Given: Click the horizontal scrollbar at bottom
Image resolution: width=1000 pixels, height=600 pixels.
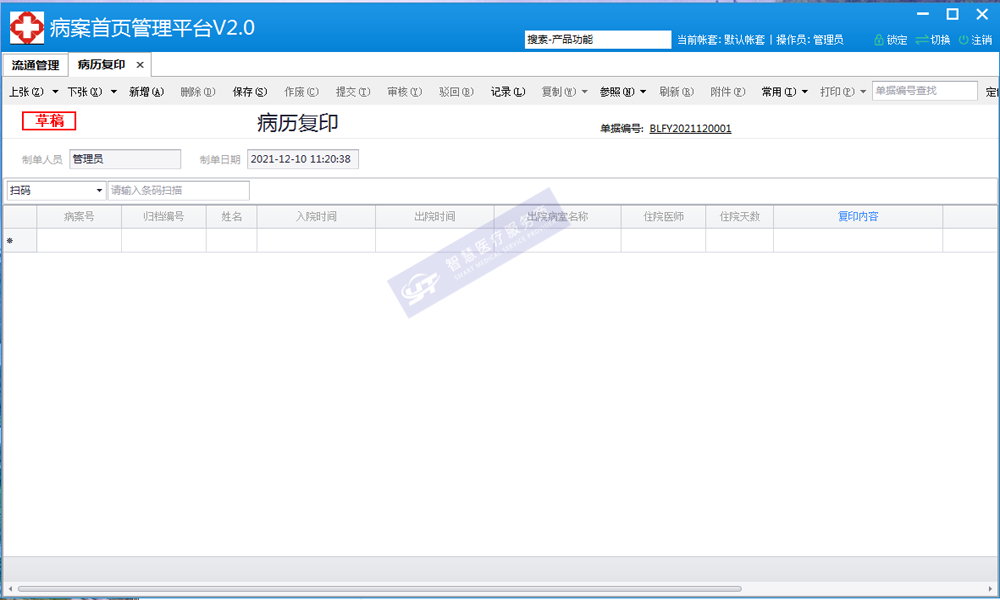Looking at the screenshot, I should [380, 588].
